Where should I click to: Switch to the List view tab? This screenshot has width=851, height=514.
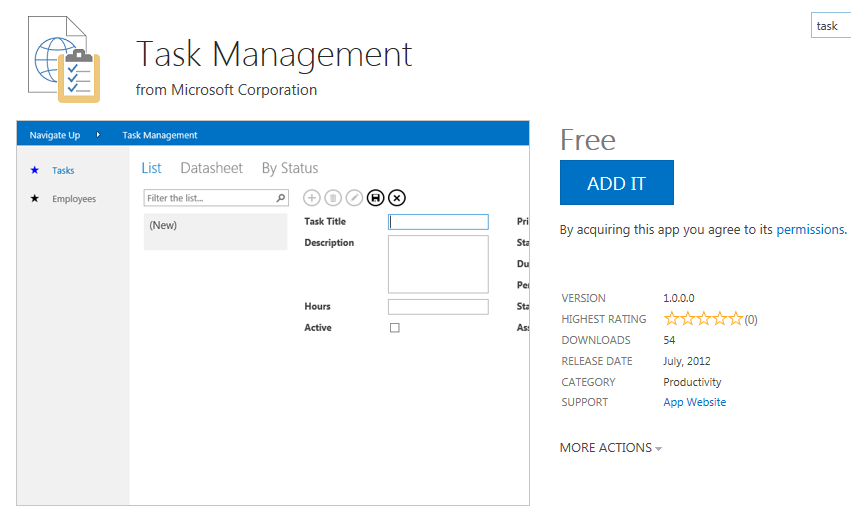click(x=151, y=168)
